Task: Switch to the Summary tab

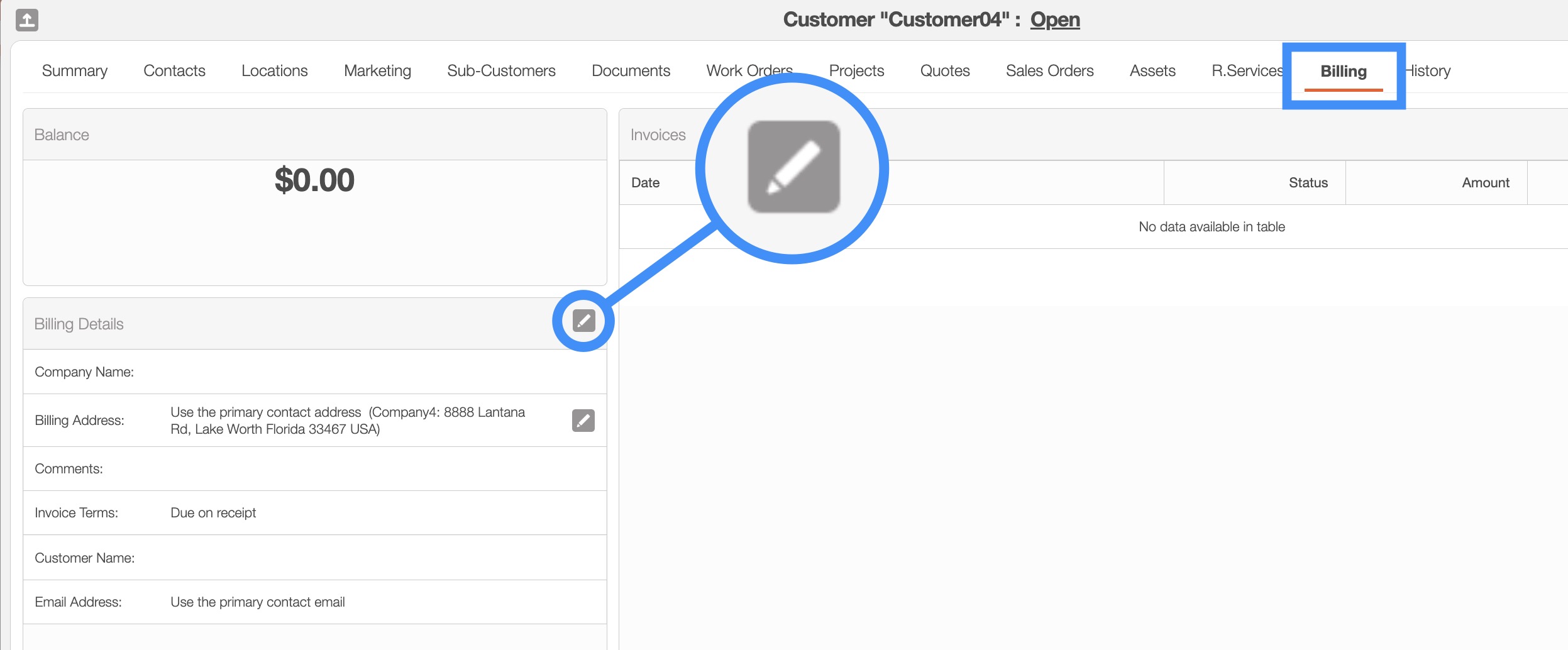Action: click(x=74, y=71)
